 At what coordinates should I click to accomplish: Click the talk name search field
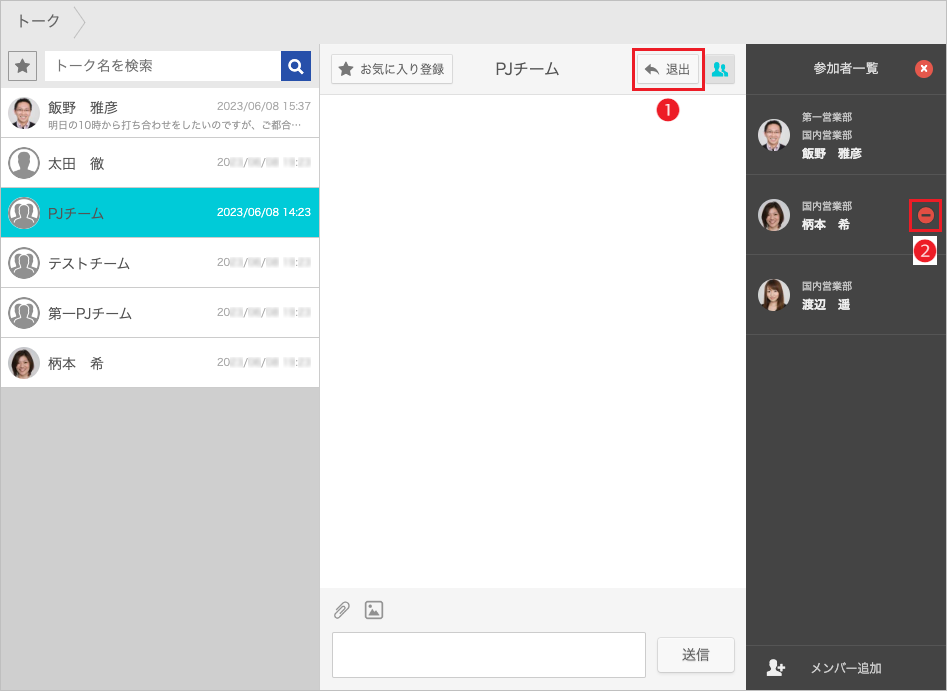163,66
